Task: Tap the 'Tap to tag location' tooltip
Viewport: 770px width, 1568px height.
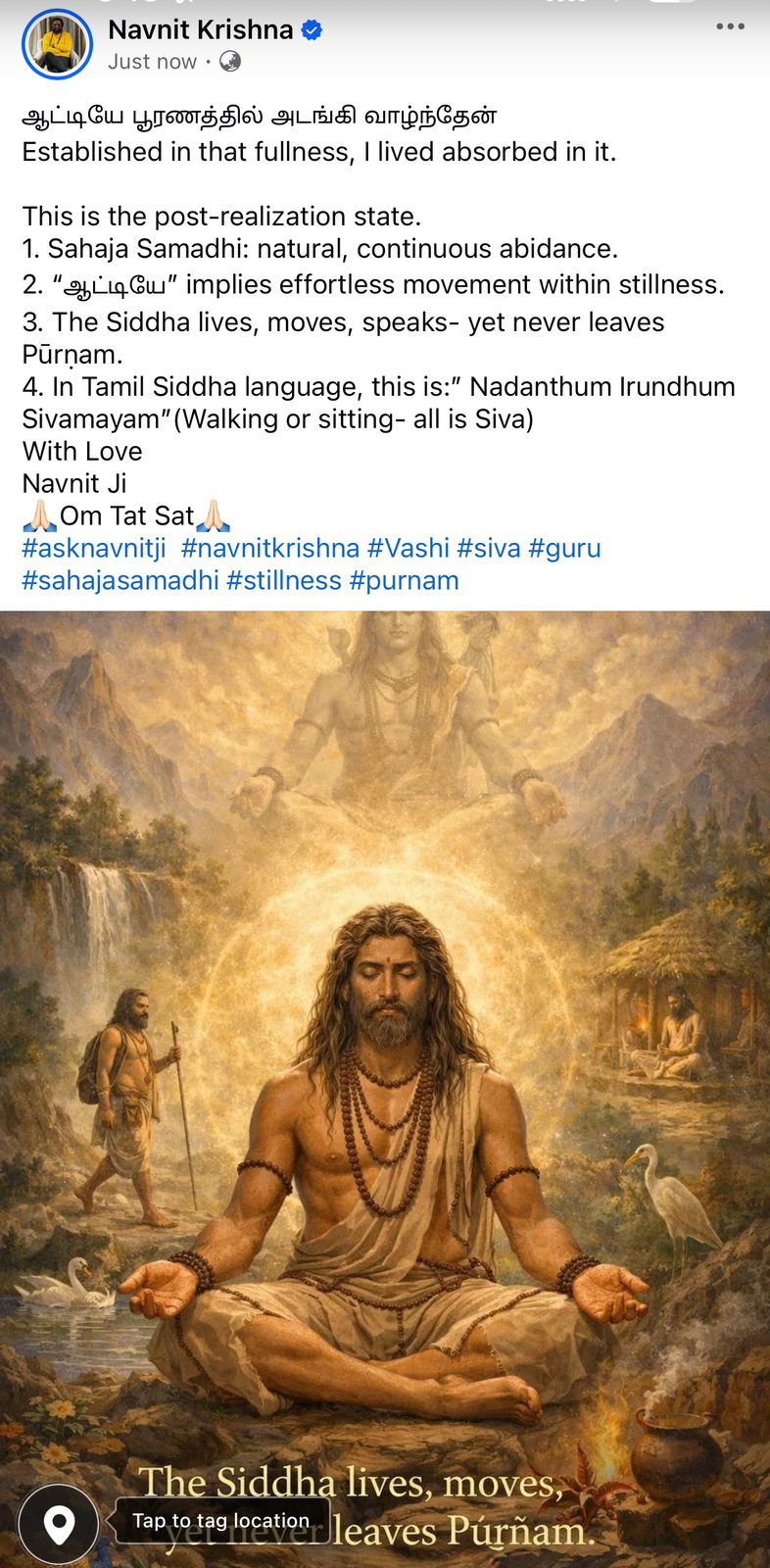Action: point(221,1521)
